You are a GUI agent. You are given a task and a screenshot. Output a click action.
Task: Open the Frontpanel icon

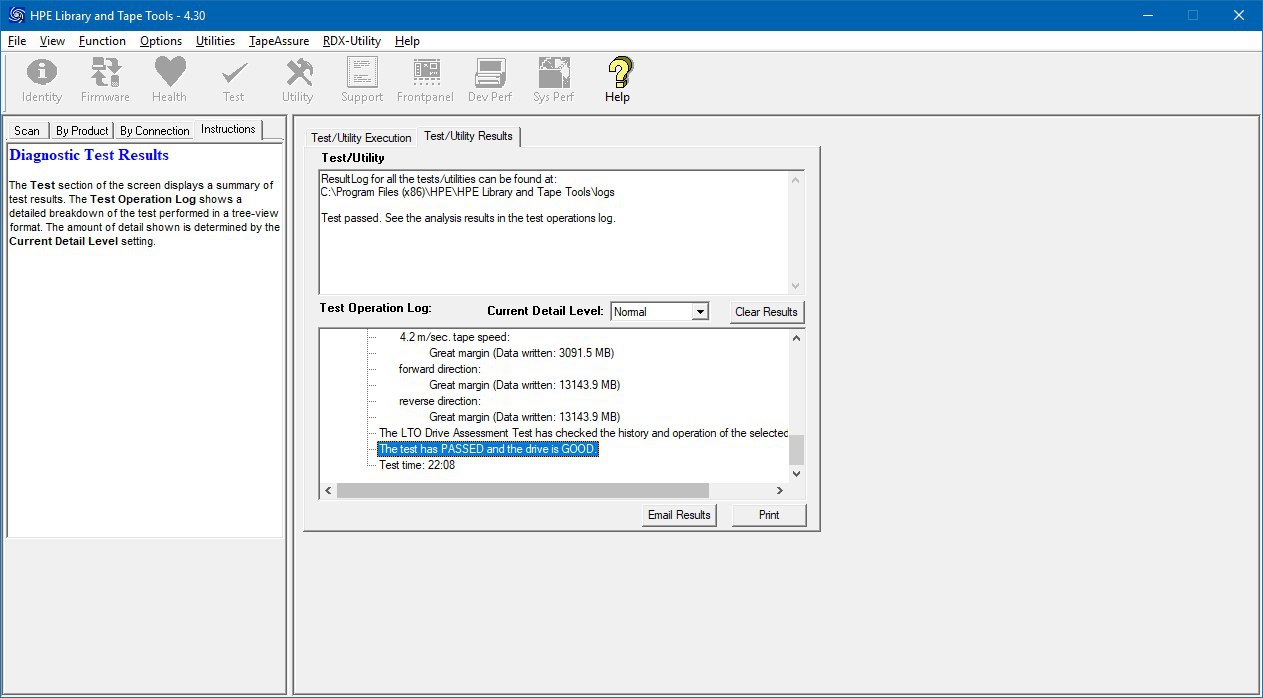(425, 81)
